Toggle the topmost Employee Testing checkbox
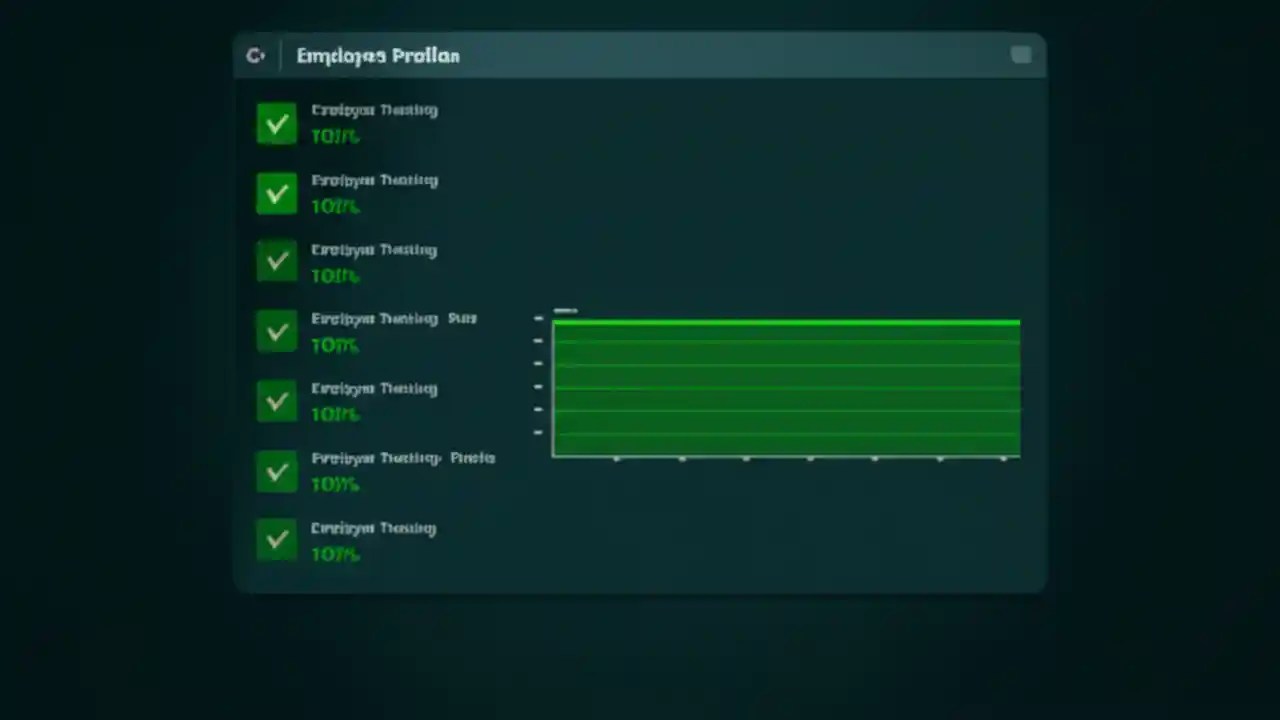This screenshot has width=1280, height=720. [x=277, y=123]
